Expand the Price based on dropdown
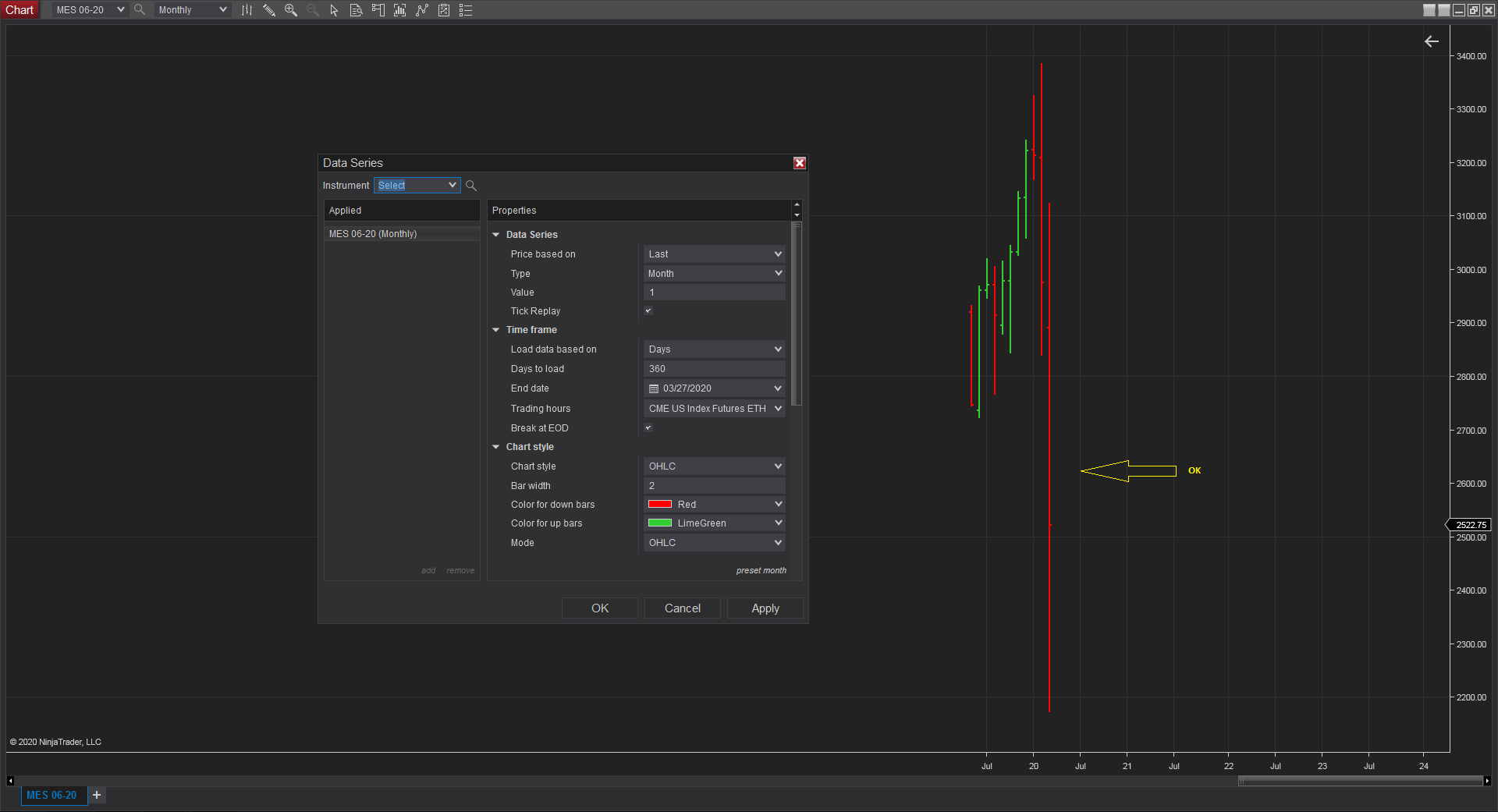This screenshot has width=1498, height=812. [714, 254]
